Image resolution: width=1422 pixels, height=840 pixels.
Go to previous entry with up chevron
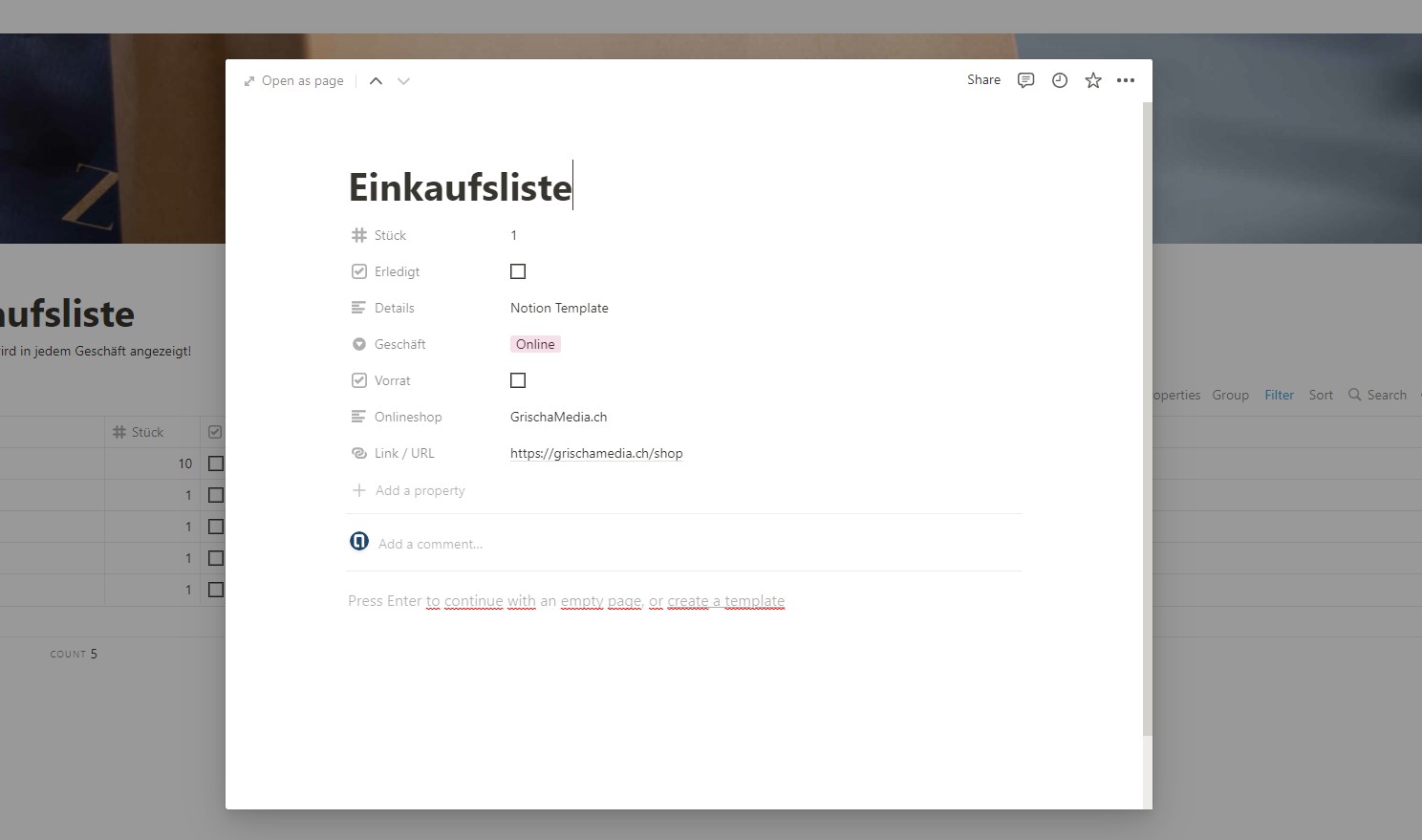[377, 81]
